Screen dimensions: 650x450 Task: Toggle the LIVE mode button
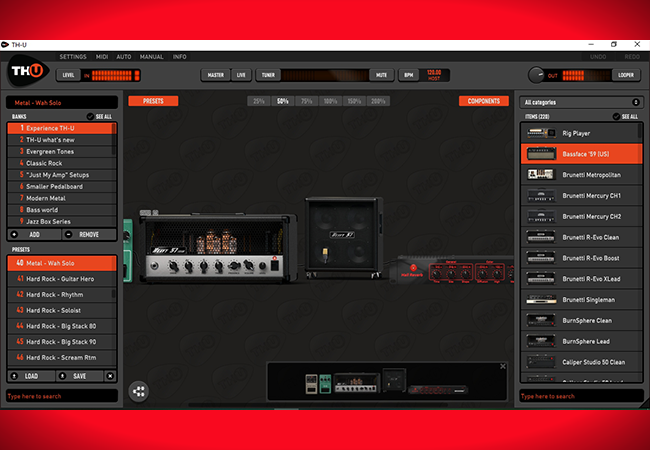[x=241, y=75]
